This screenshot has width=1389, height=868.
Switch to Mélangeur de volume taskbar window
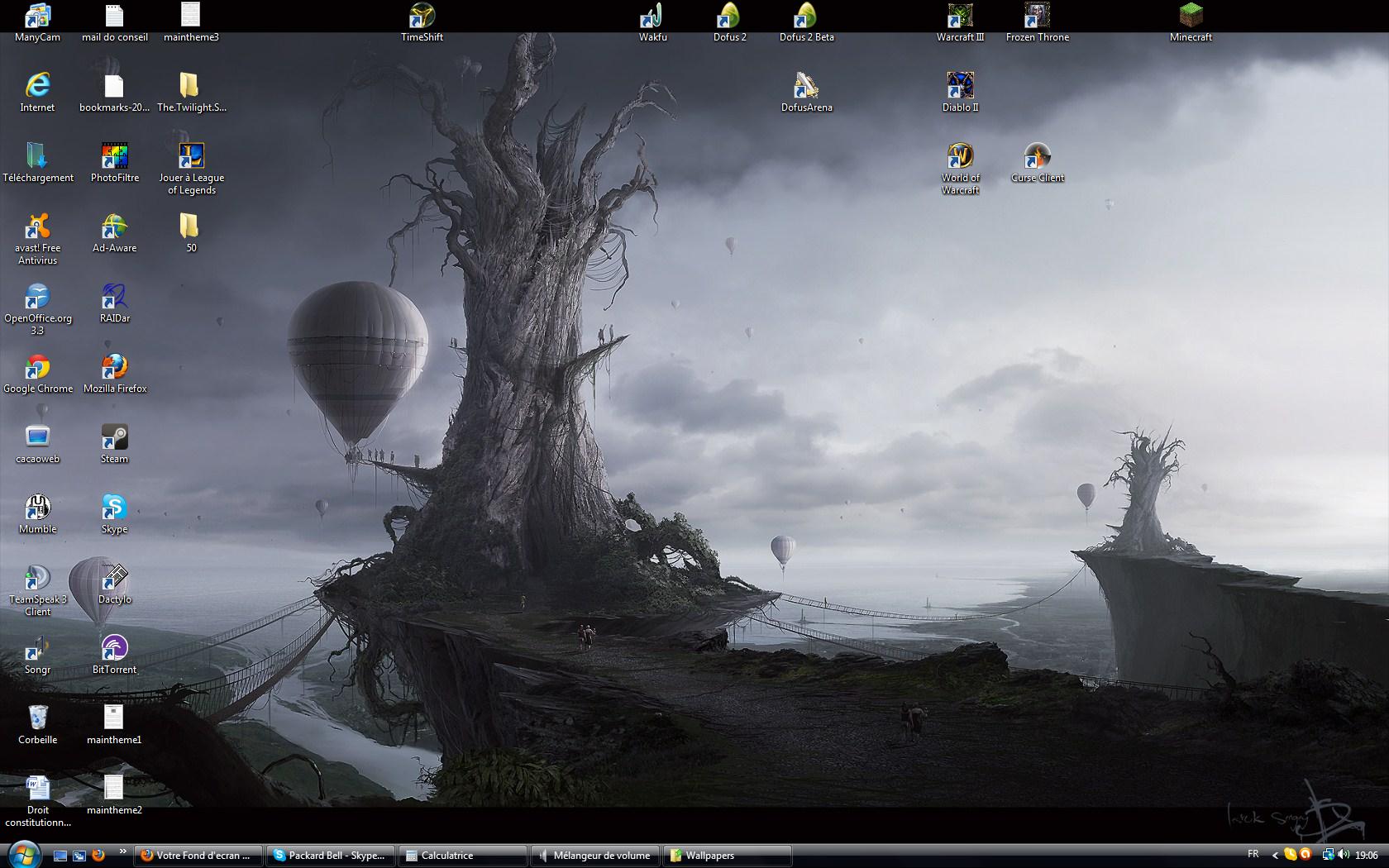[x=594, y=856]
